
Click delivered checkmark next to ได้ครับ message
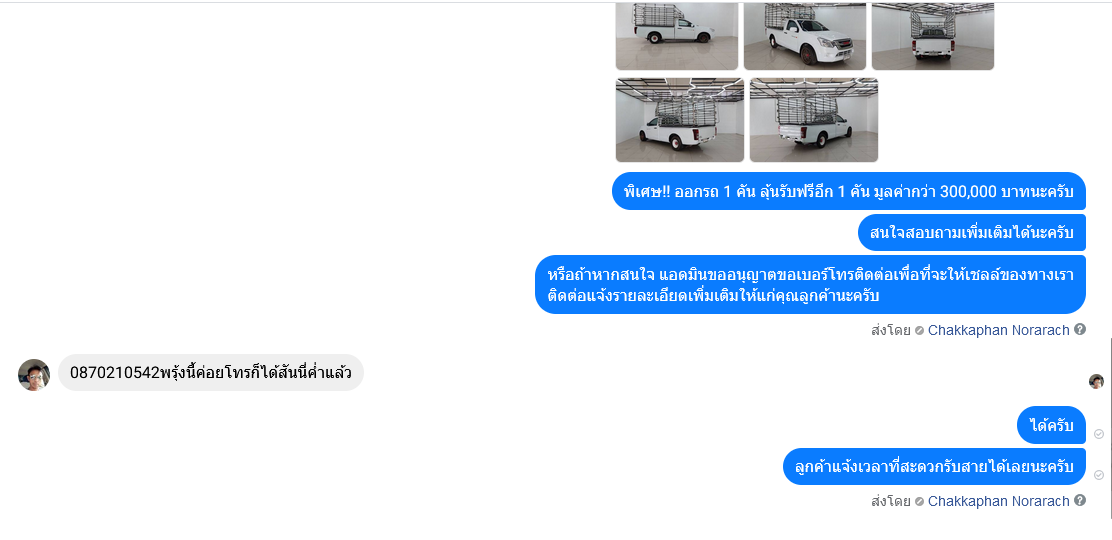pyautogui.click(x=1099, y=434)
